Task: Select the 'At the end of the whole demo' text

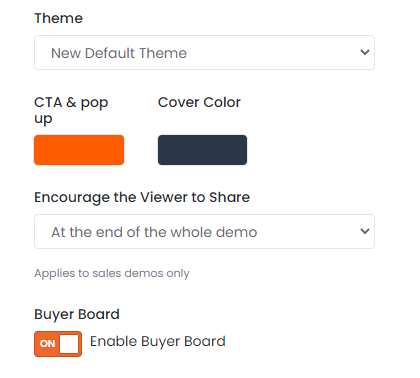Action: click(x=154, y=232)
